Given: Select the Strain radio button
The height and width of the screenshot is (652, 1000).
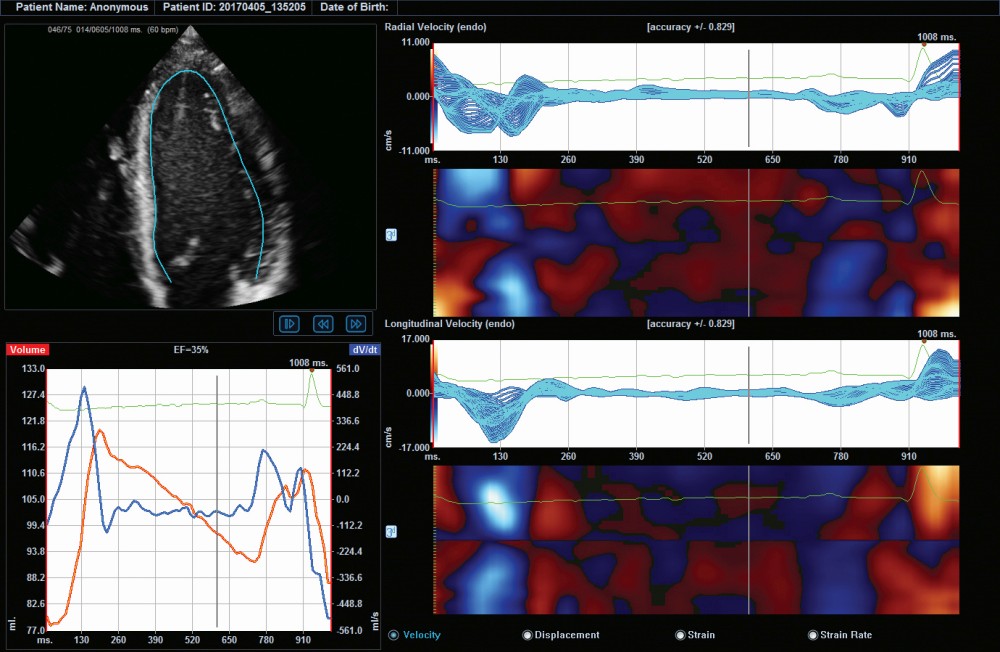Looking at the screenshot, I should point(680,635).
